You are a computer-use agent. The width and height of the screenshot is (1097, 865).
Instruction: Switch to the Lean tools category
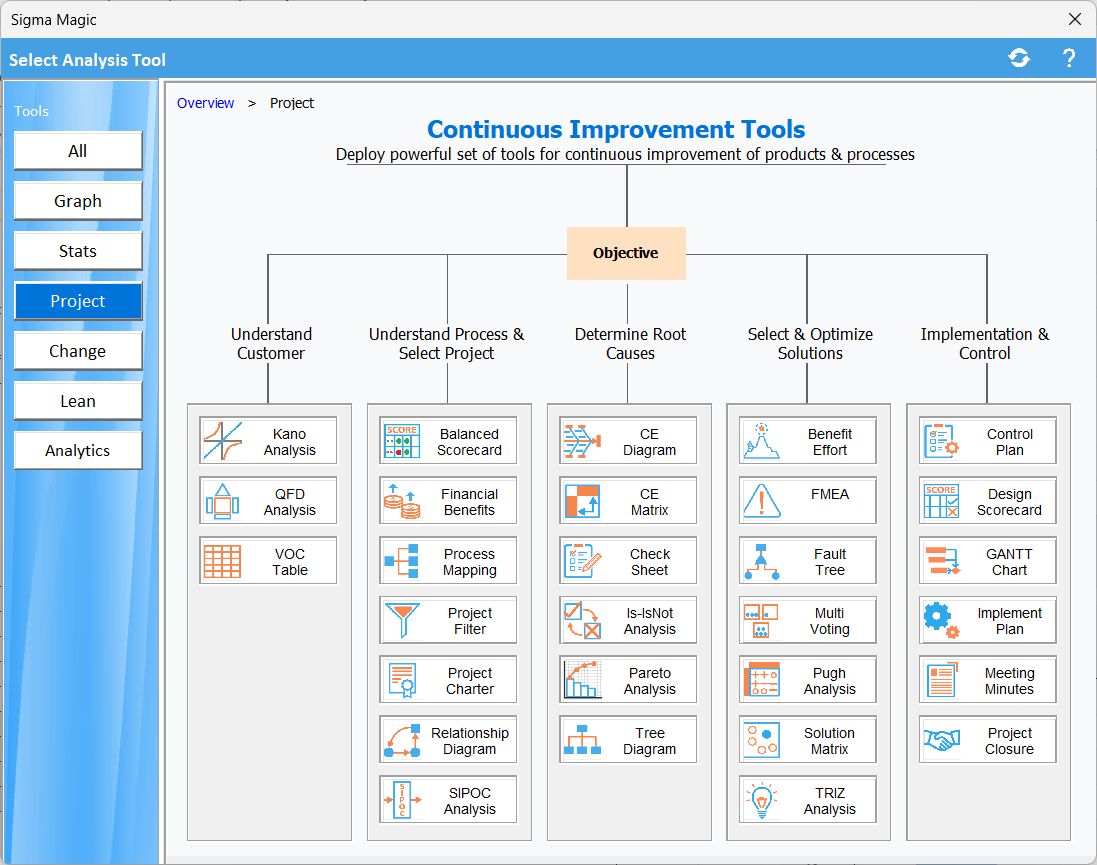coord(78,401)
